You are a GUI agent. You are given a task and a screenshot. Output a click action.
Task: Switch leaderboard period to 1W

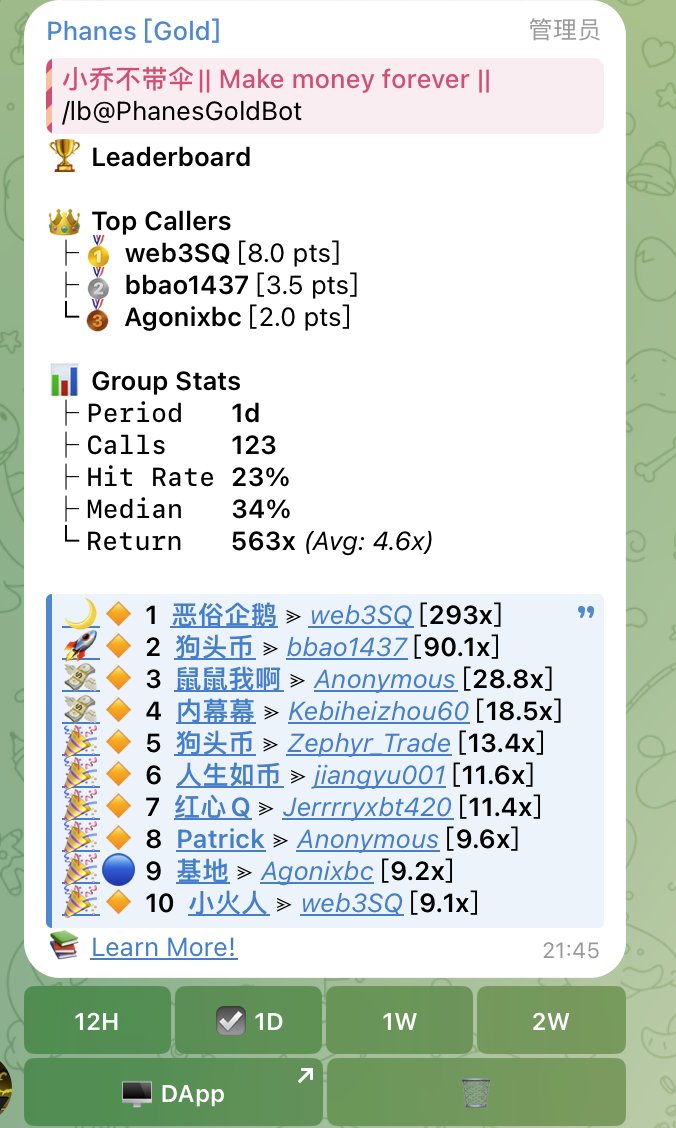[399, 1021]
